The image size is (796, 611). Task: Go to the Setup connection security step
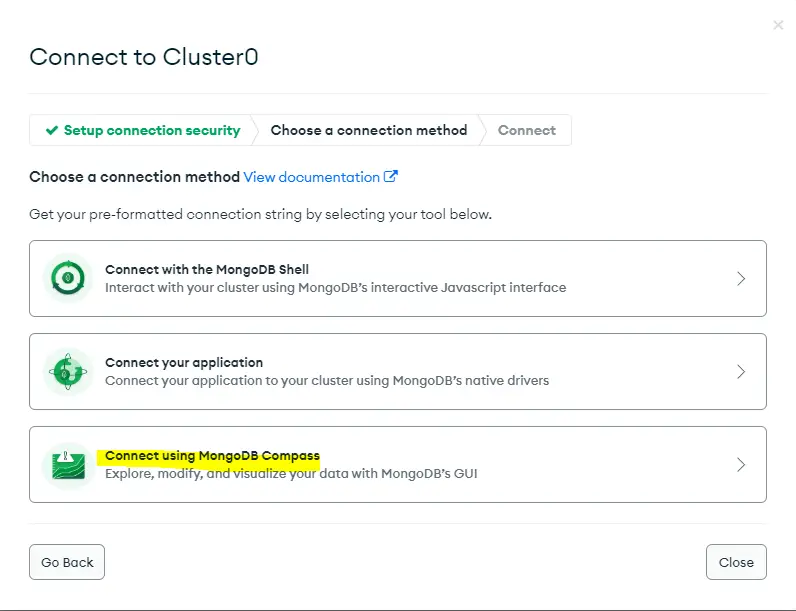click(143, 130)
